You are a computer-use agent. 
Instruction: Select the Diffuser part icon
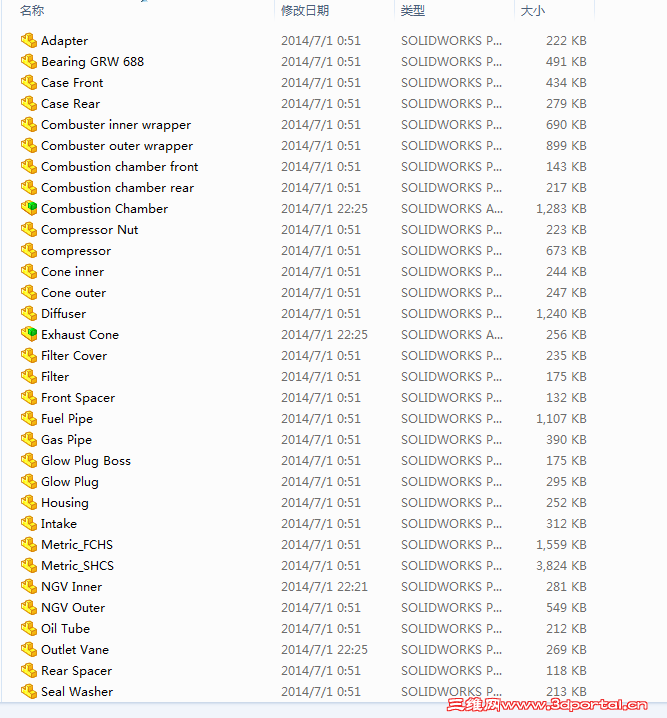29,314
